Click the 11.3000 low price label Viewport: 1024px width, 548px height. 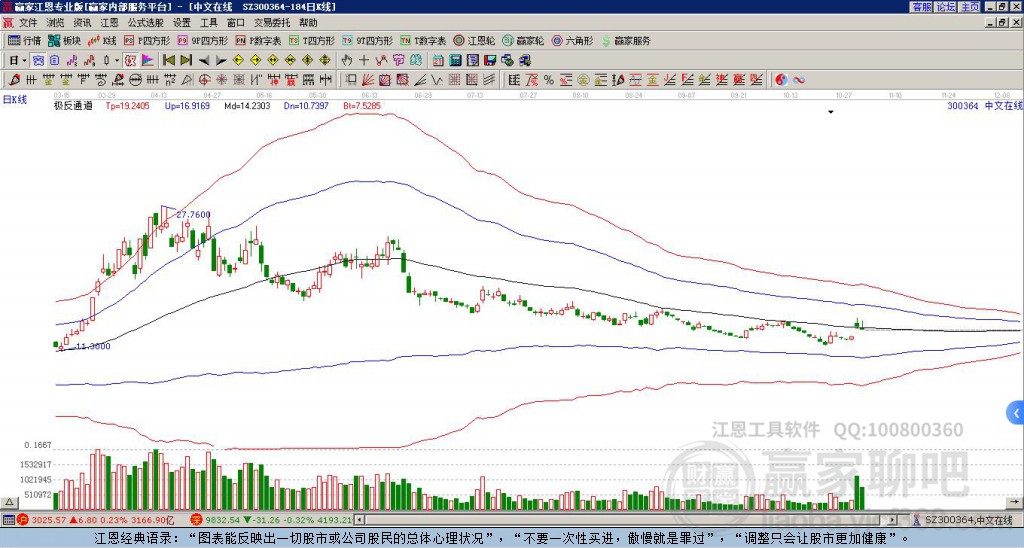(x=93, y=346)
